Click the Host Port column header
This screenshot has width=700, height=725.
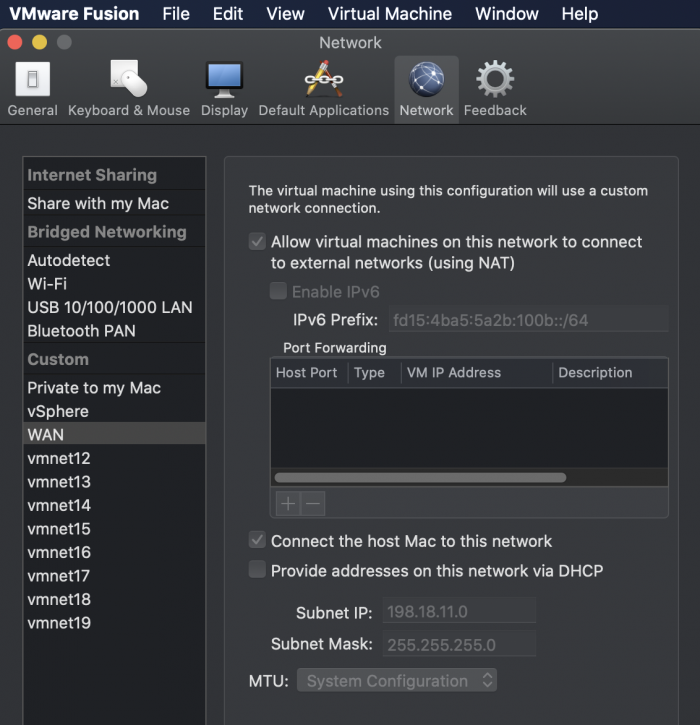tap(309, 373)
